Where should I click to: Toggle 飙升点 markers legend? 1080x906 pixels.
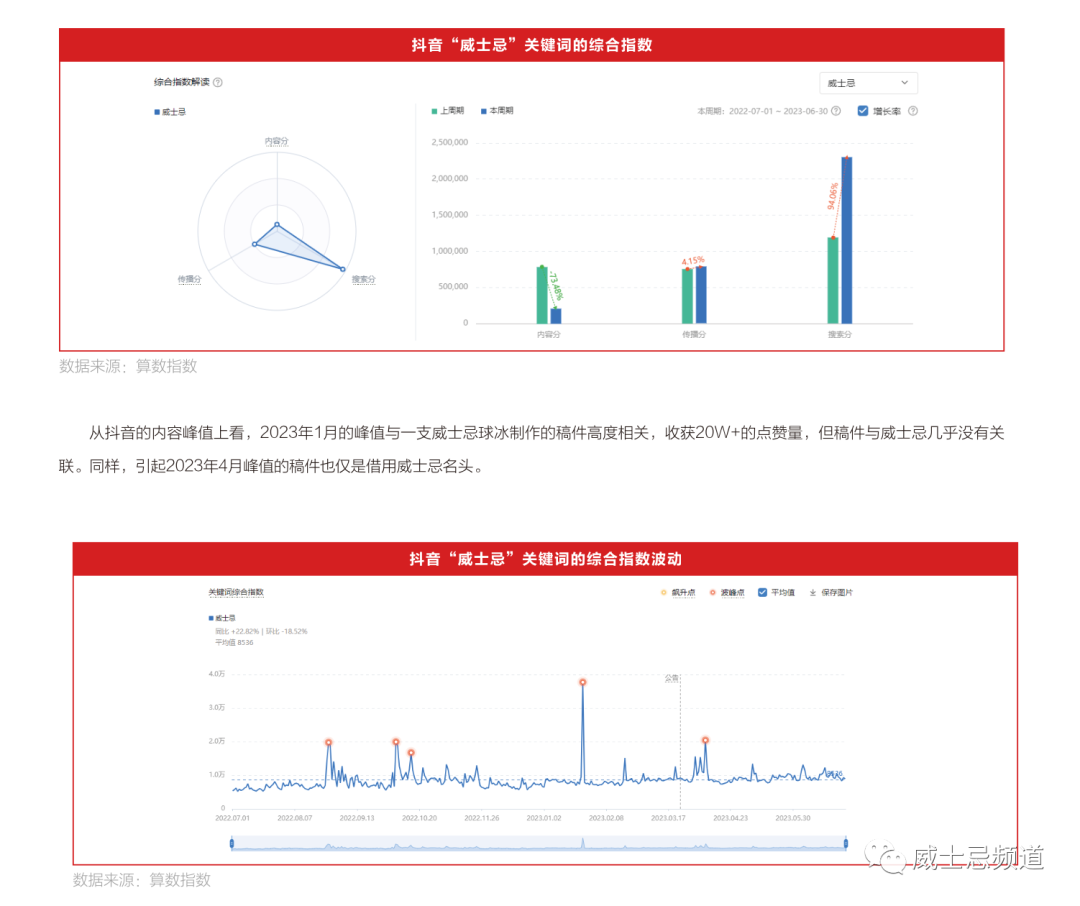click(678, 593)
